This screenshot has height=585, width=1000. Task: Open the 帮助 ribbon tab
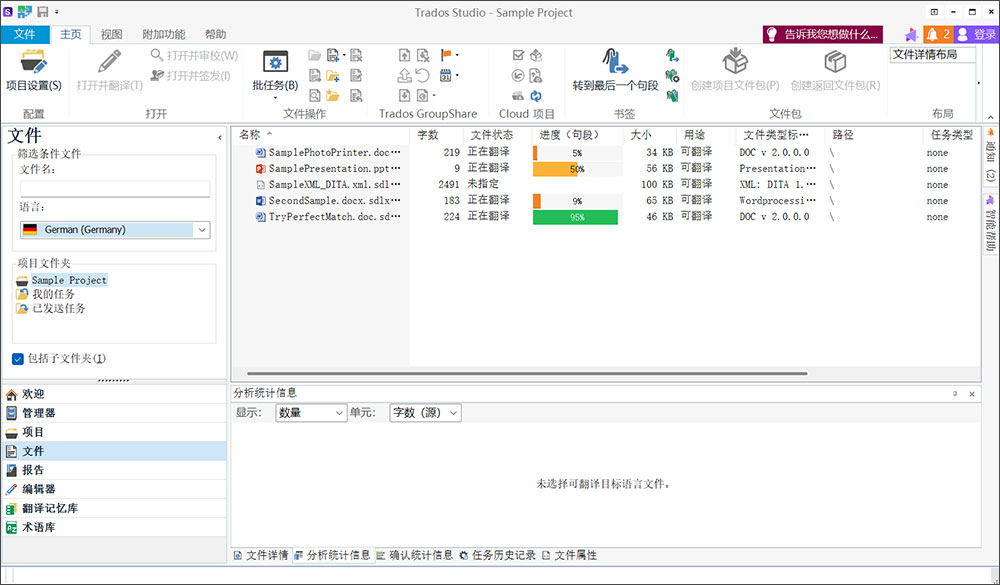coord(216,34)
